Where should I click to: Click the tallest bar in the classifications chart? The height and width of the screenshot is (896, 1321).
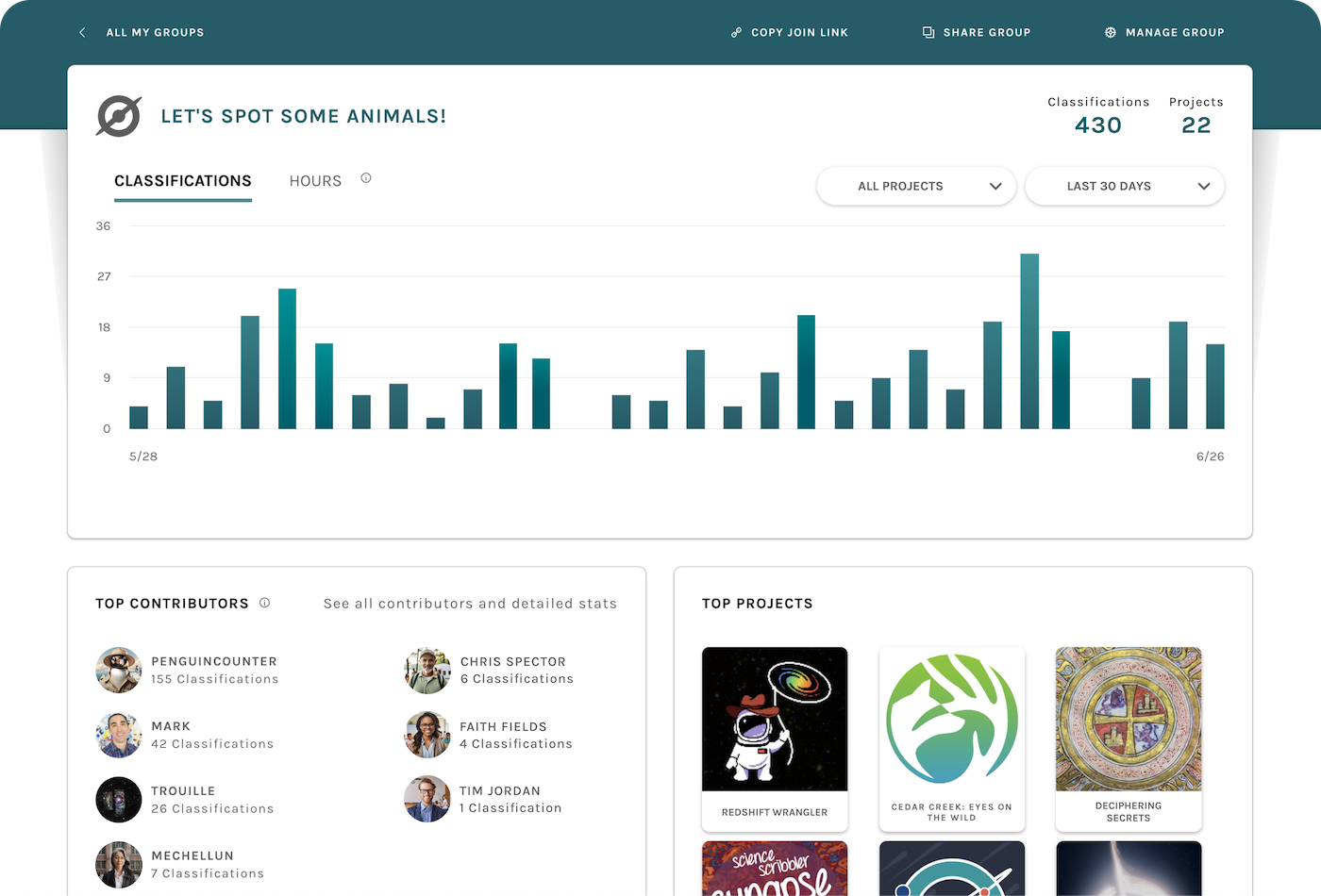pyautogui.click(x=1031, y=340)
